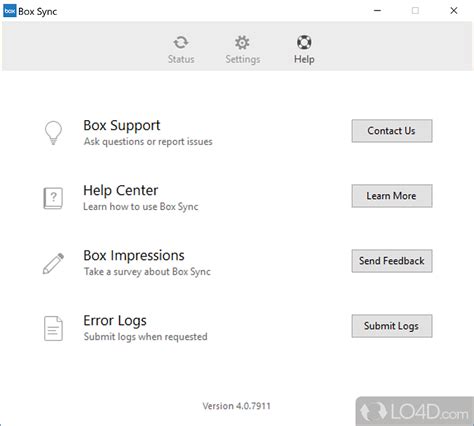Click the Box Support lightbulb icon
The height and width of the screenshot is (426, 474).
(53, 132)
